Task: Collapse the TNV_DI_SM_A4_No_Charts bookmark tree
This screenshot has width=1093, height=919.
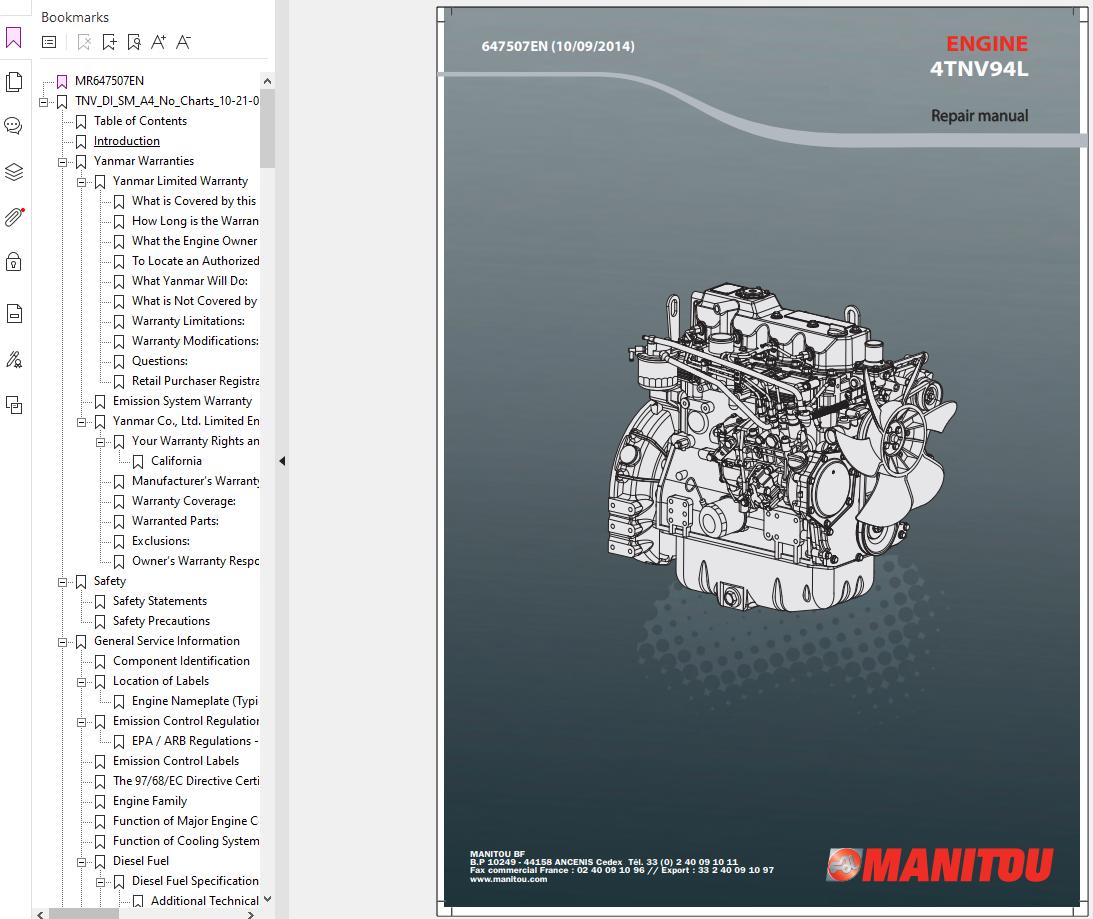Action: coord(43,102)
